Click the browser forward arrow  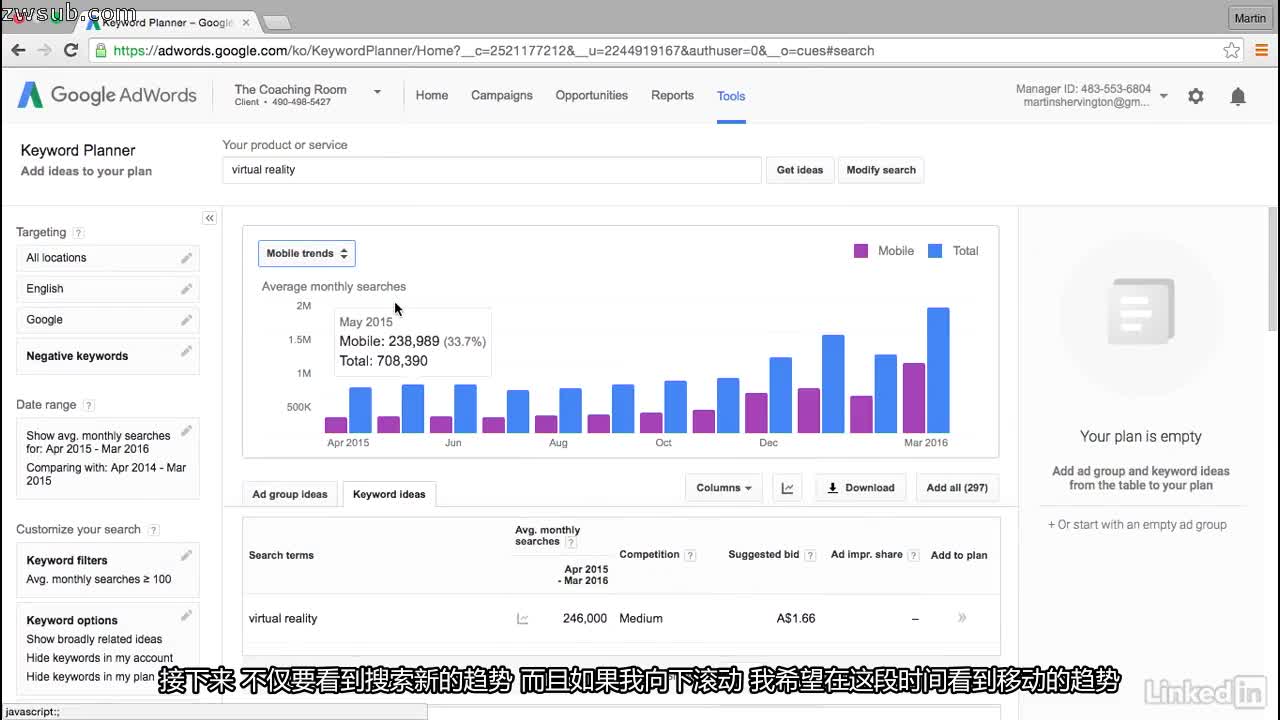(x=44, y=50)
